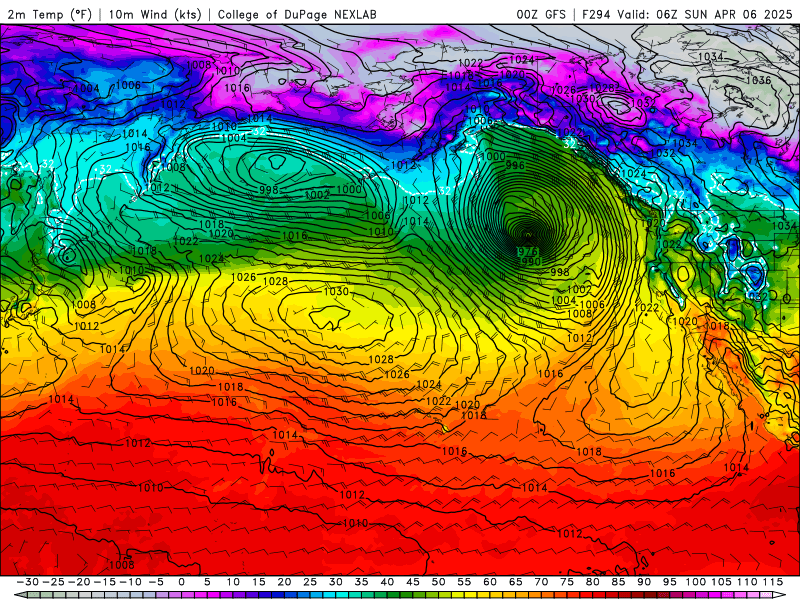Screen dimensions: 800x600
Task: Select the "-10" colorbar scale label
Action: coord(131,582)
